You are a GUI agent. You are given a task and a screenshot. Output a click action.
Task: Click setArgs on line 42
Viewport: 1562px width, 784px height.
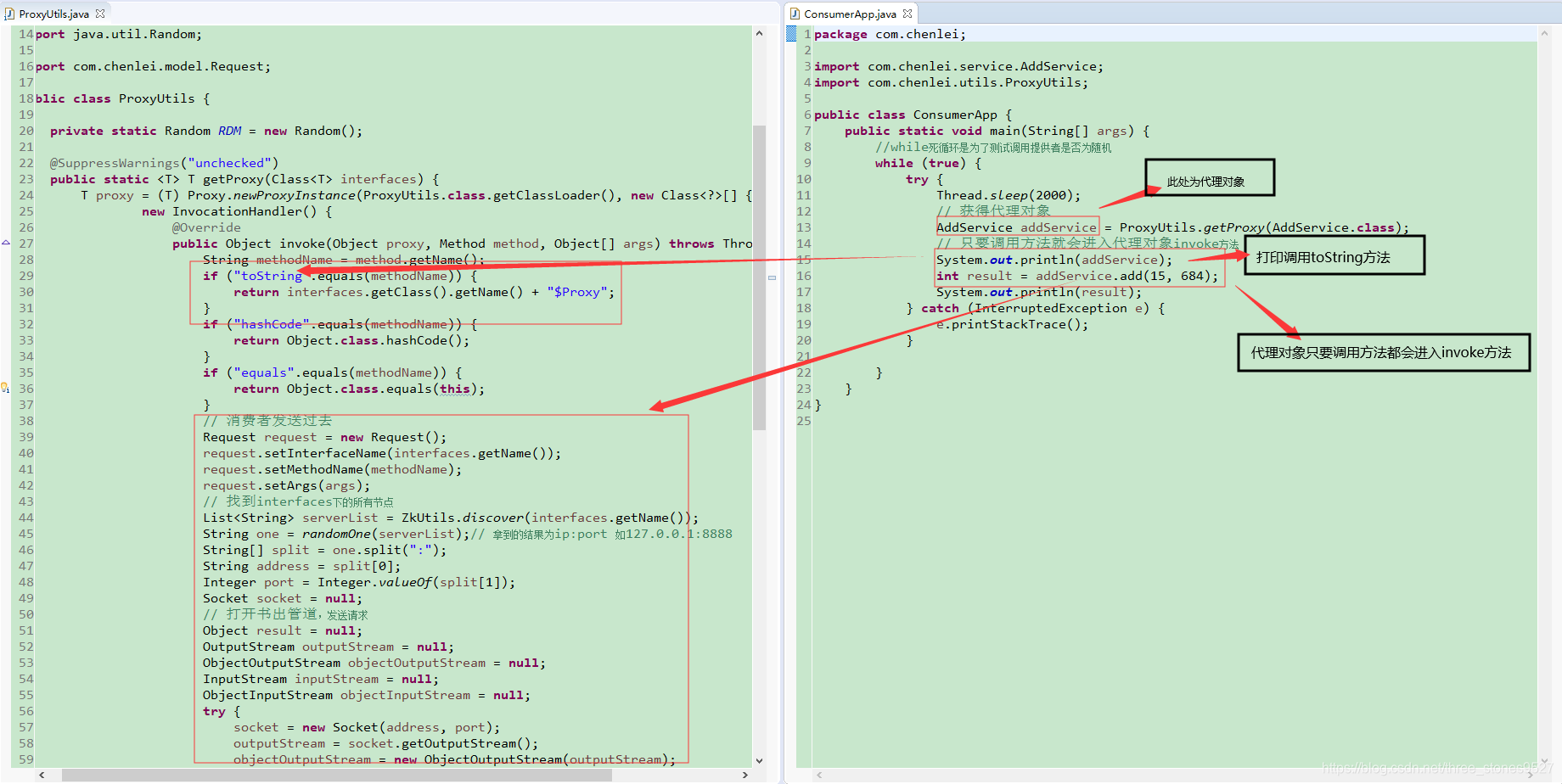click(x=290, y=485)
